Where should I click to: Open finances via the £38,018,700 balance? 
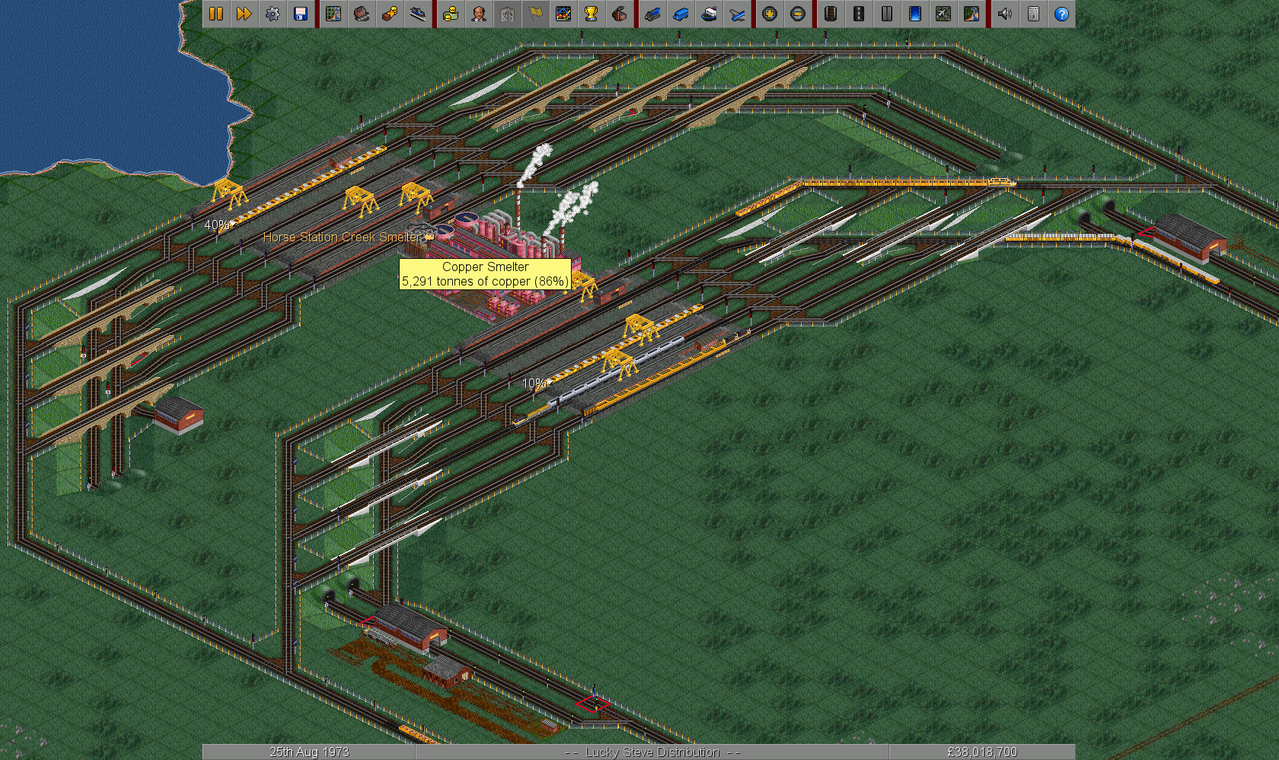pyautogui.click(x=980, y=752)
